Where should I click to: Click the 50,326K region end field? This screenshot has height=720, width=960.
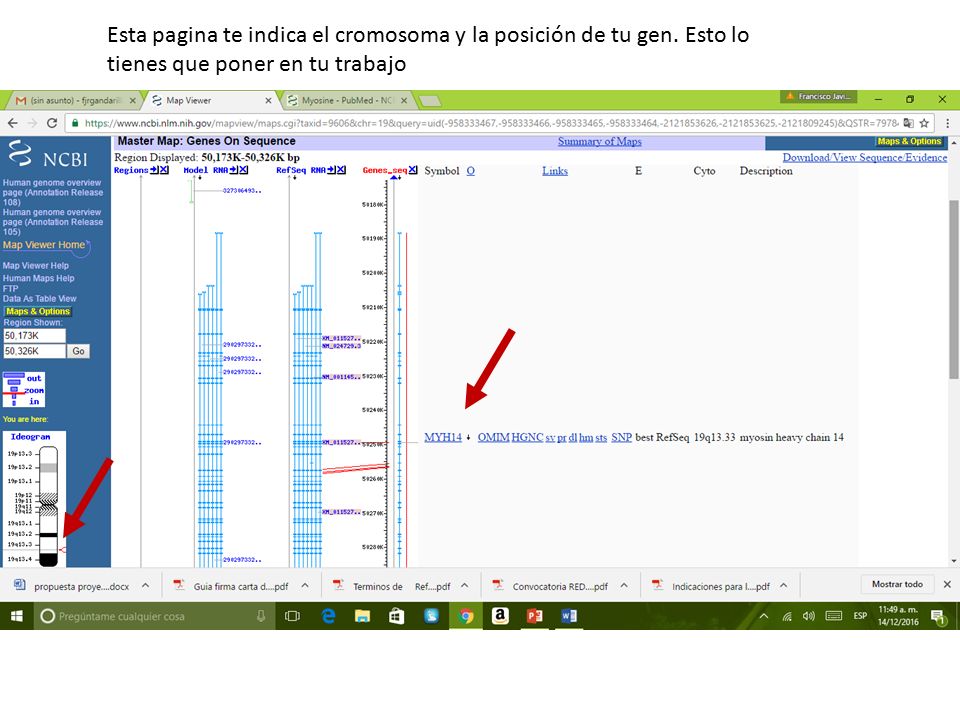tap(34, 351)
